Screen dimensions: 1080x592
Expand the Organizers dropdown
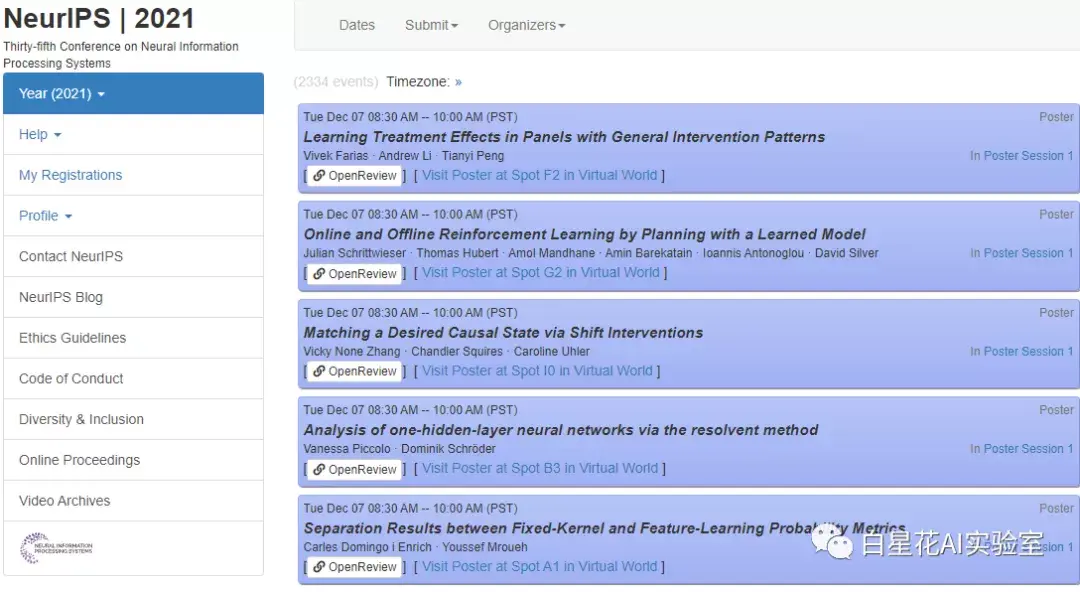(x=526, y=25)
